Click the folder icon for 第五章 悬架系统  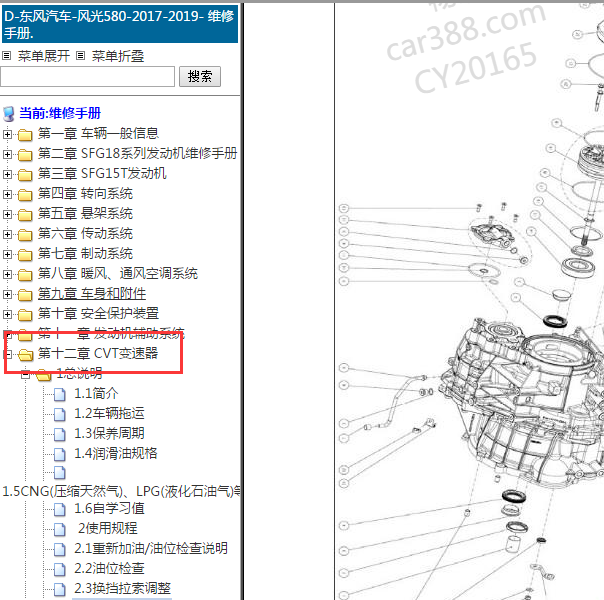[25, 215]
